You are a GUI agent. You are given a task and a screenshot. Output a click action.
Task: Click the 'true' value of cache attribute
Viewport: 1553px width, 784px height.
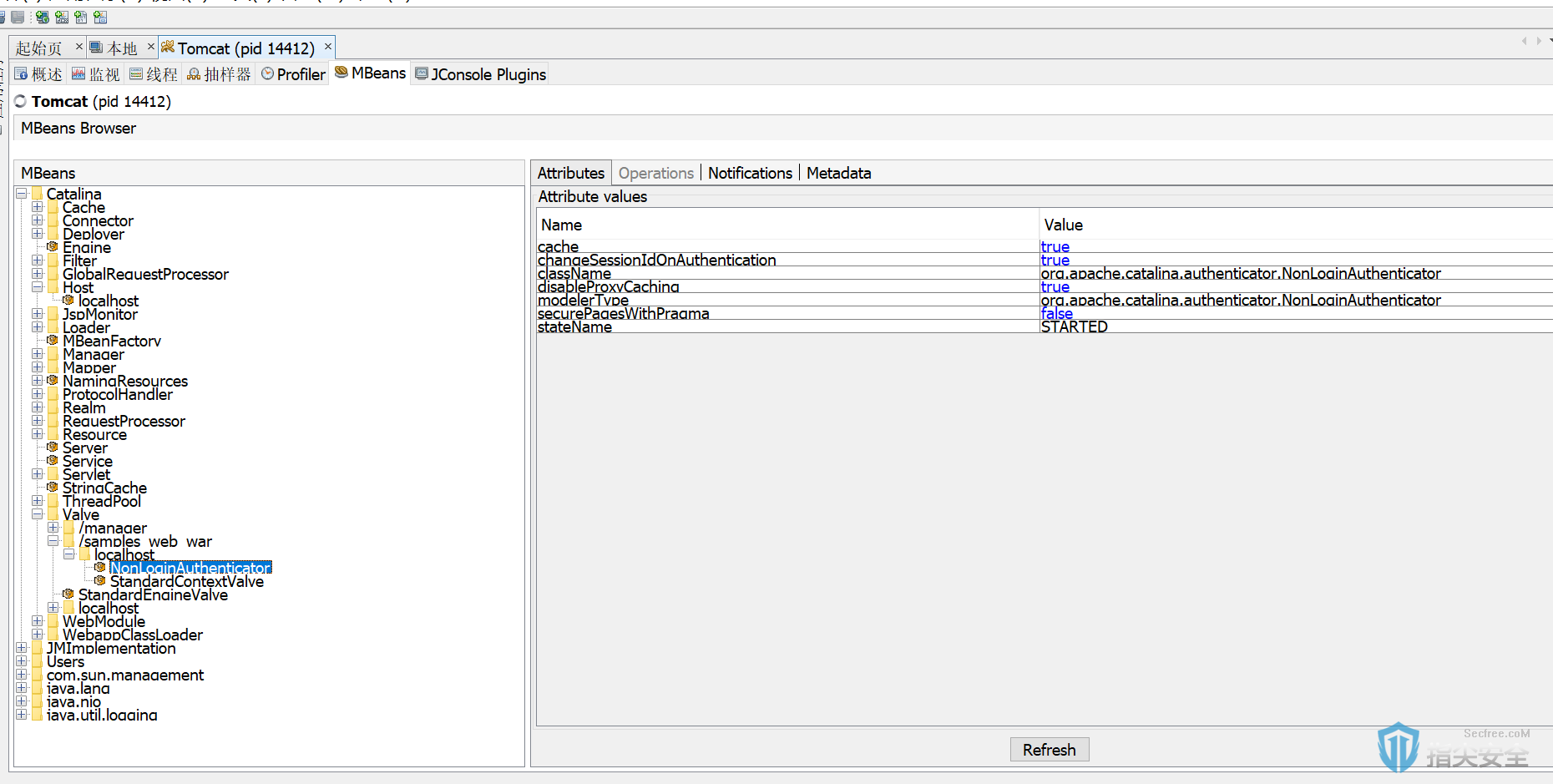[1055, 246]
